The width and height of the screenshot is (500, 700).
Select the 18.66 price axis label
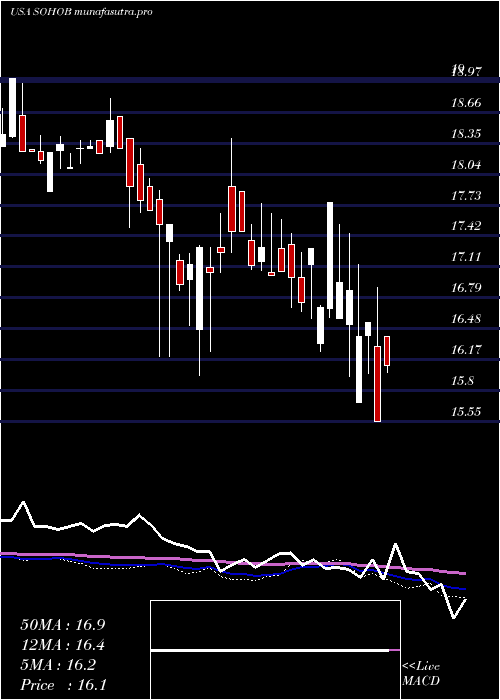(x=467, y=103)
